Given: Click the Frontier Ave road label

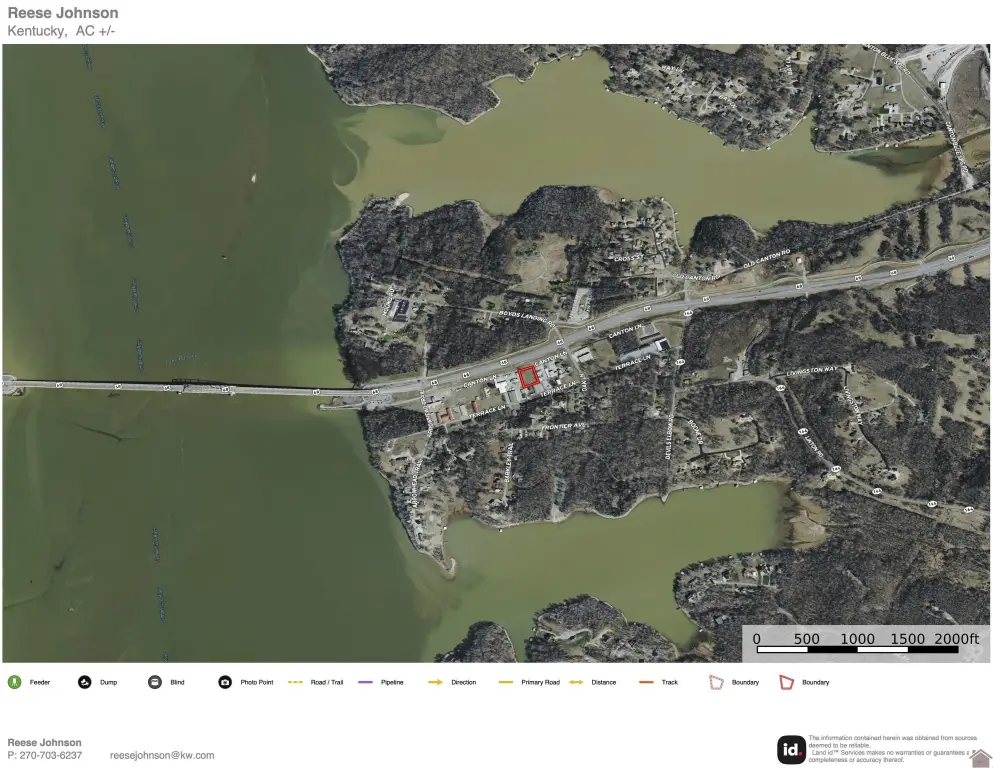Looking at the screenshot, I should pyautogui.click(x=562, y=426).
